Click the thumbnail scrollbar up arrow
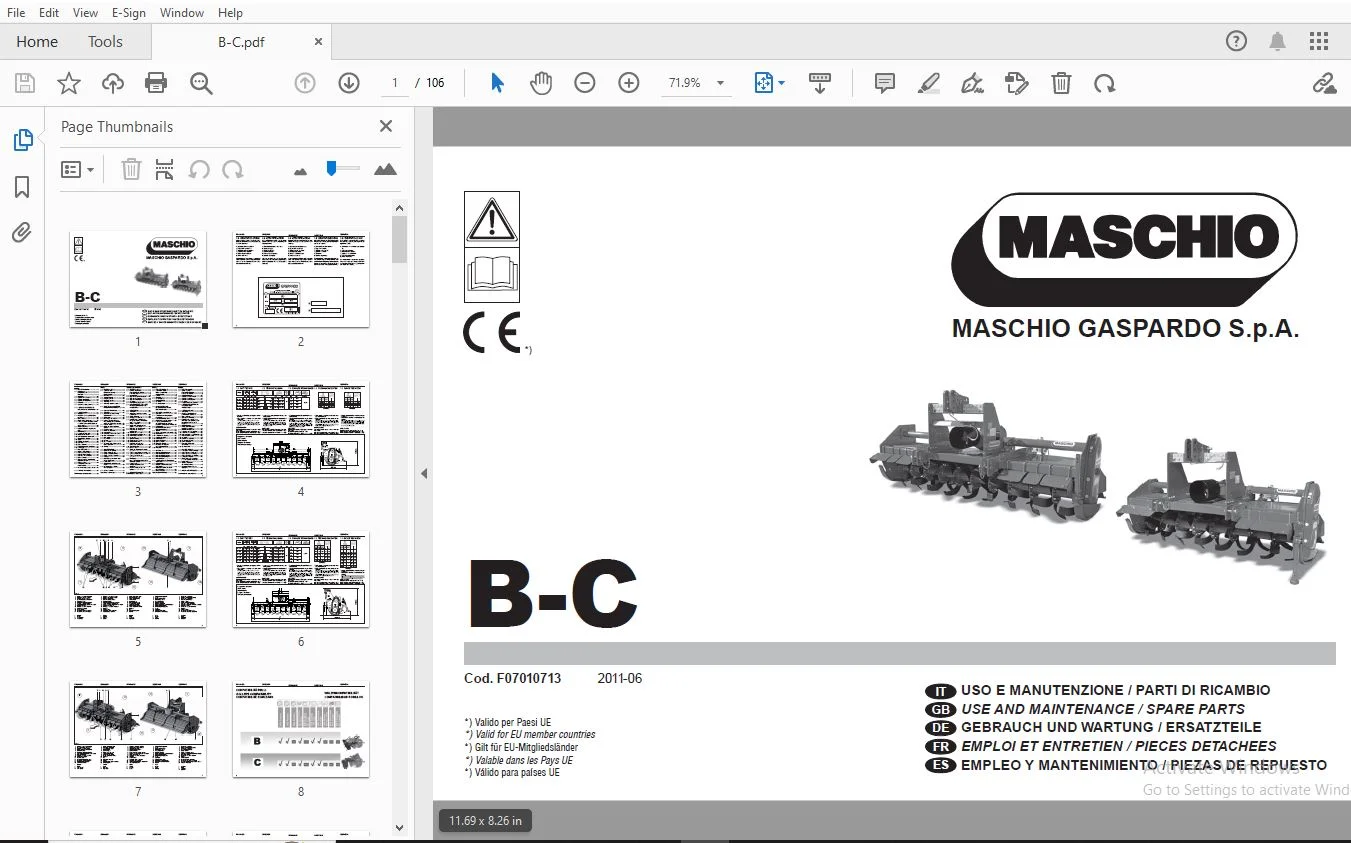This screenshot has width=1351, height=843. point(399,207)
